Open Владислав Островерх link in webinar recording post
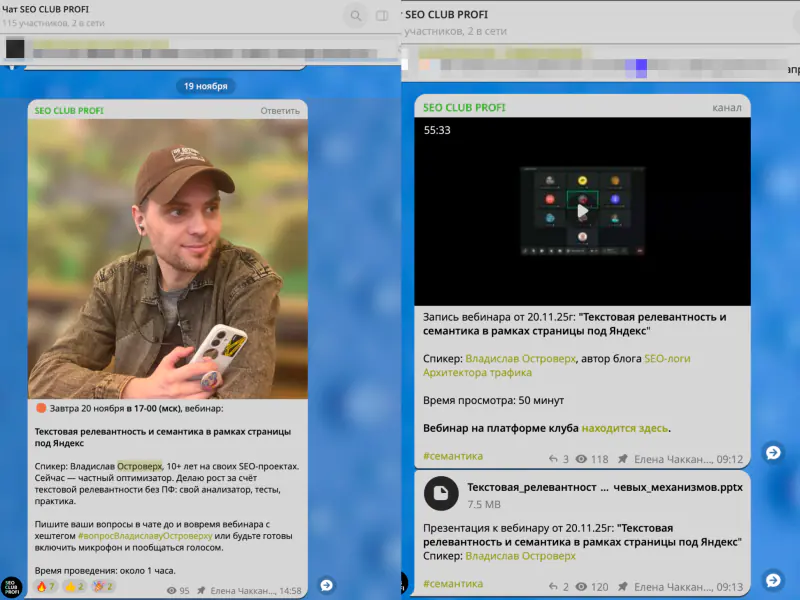Viewport: 800px width, 600px height. [520, 359]
